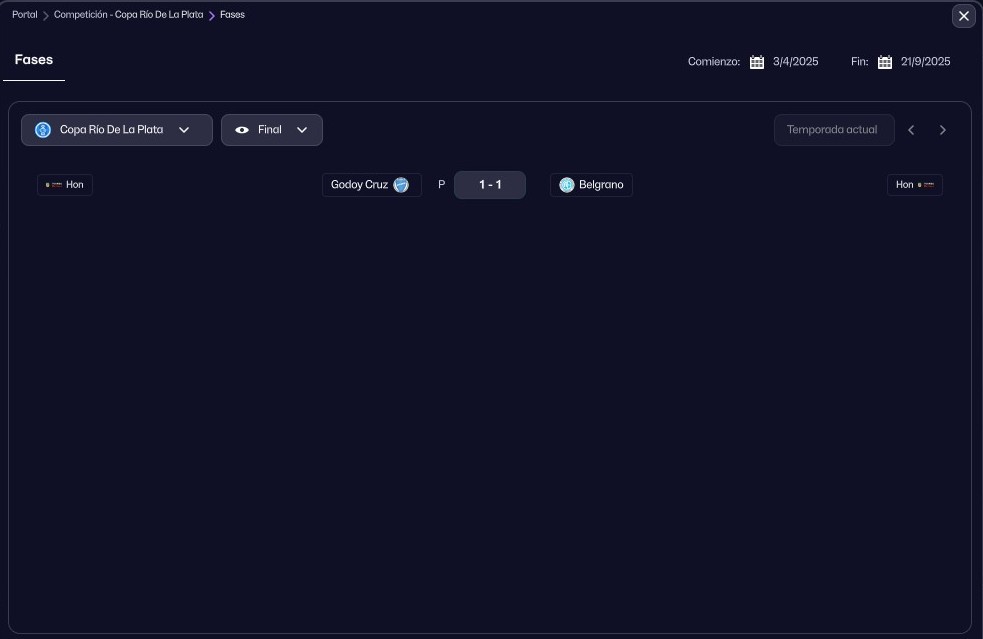
Task: Open the Final stage dropdown chevron
Action: click(302, 130)
